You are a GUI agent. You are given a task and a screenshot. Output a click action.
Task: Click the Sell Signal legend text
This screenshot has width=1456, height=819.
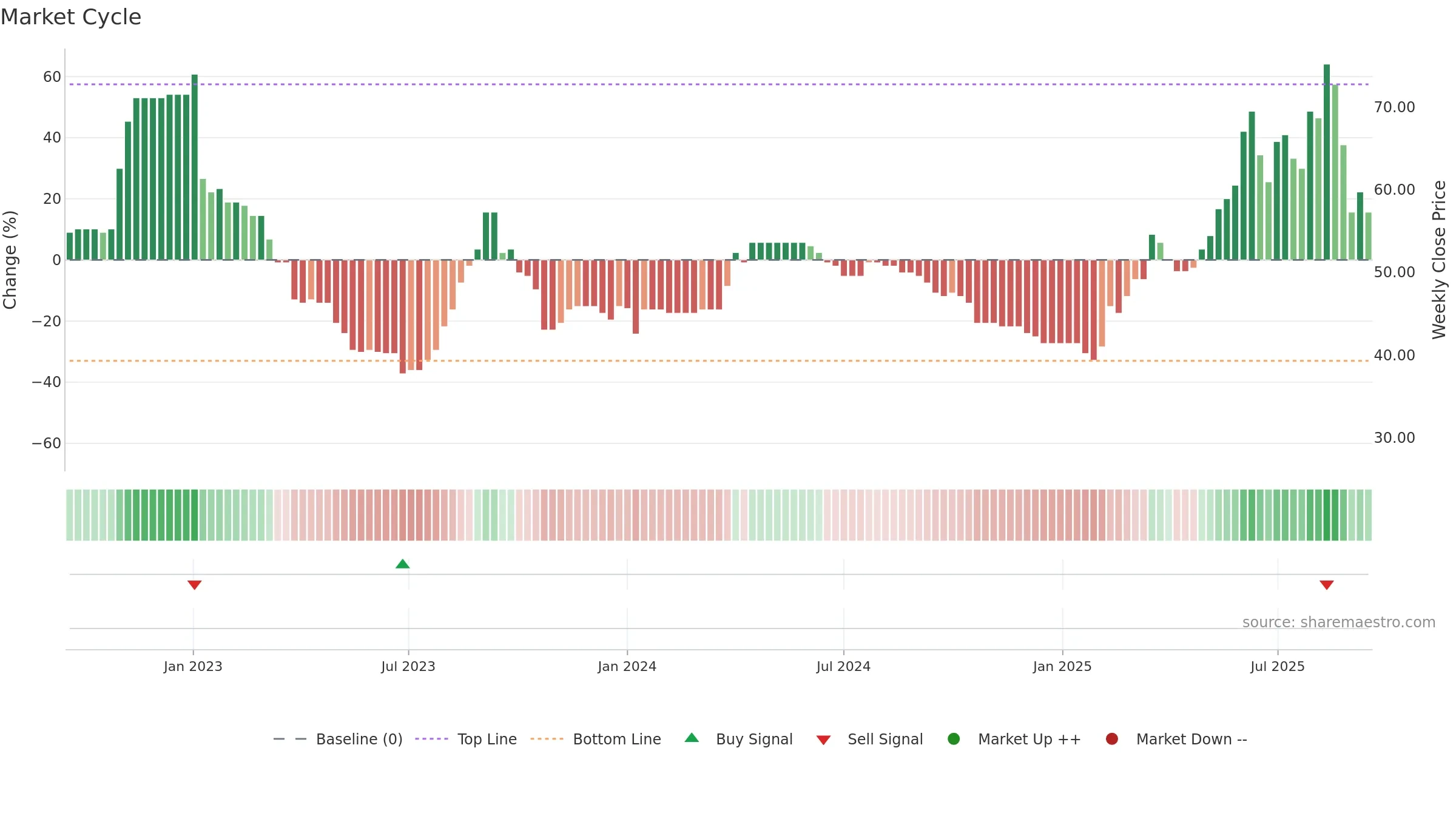(885, 739)
